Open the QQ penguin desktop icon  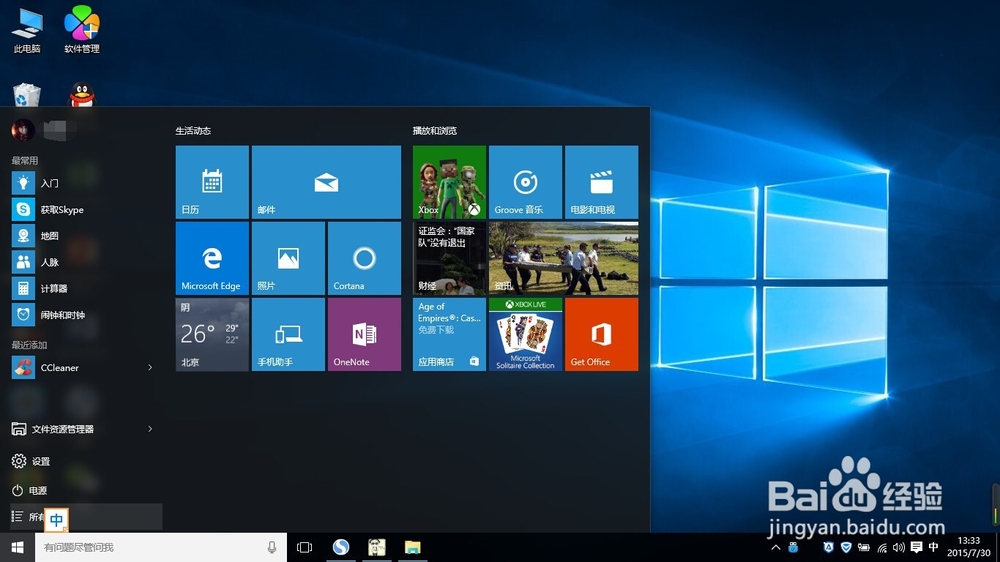[x=82, y=94]
